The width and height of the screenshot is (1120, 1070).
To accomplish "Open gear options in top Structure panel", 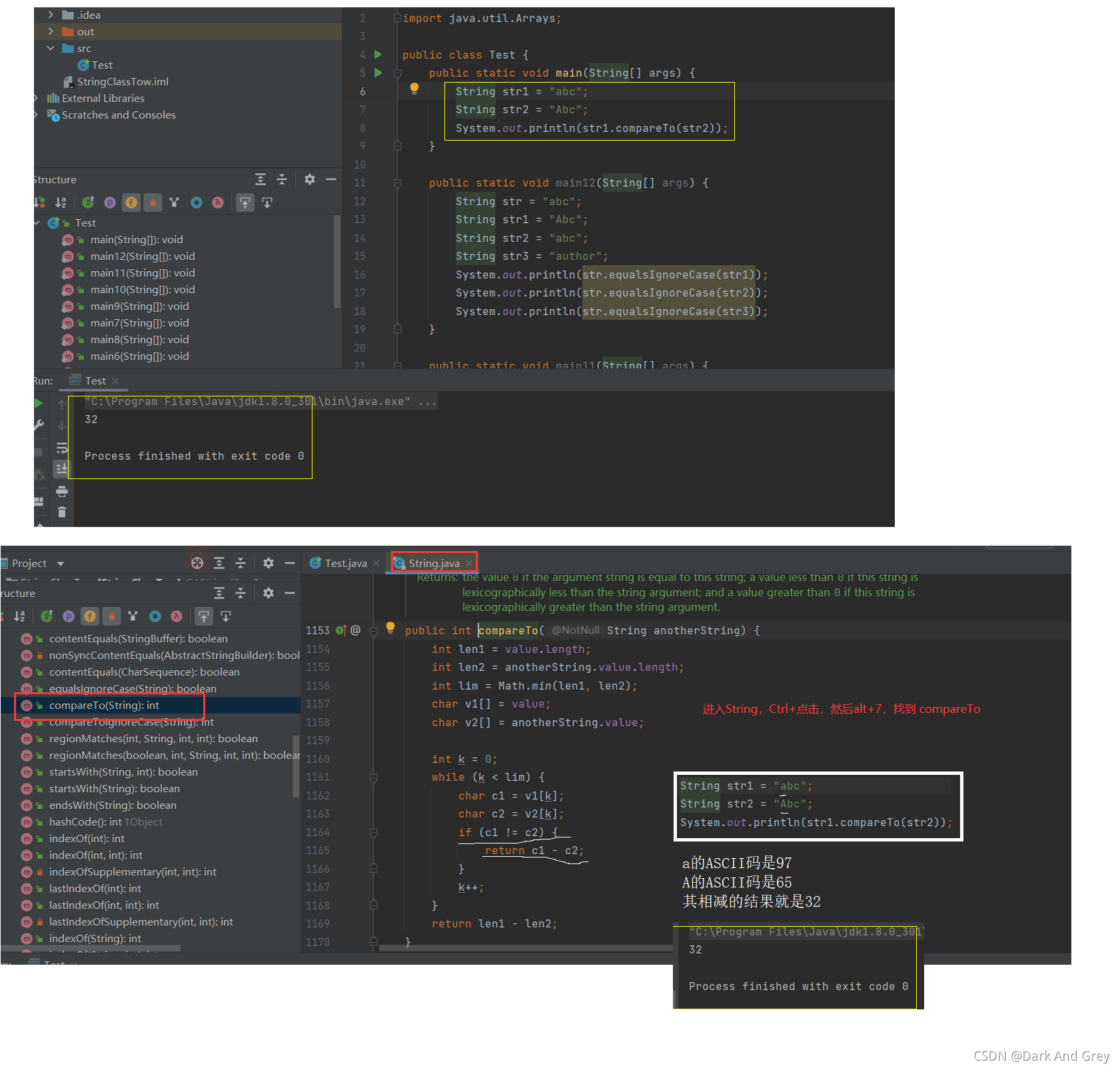I will [310, 179].
